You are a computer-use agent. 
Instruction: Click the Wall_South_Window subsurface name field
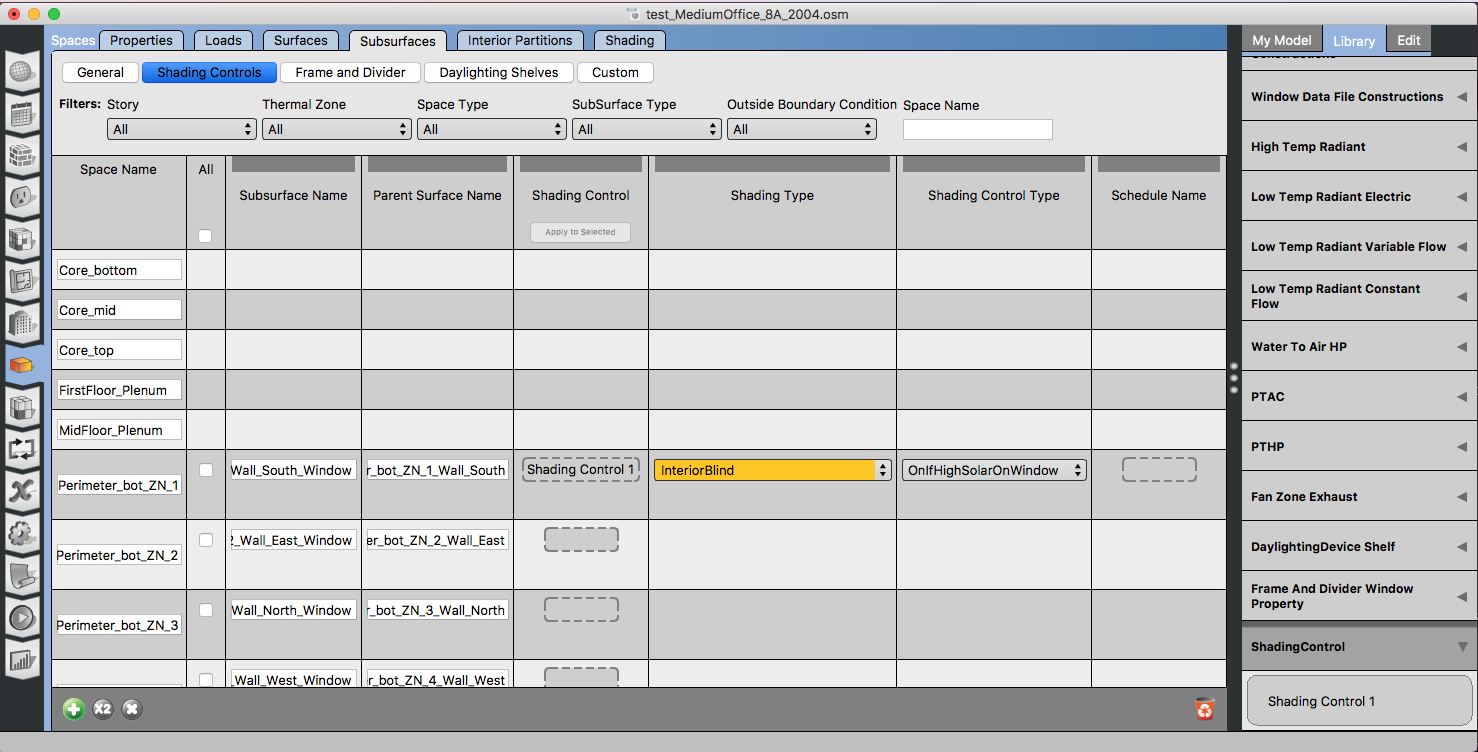293,470
